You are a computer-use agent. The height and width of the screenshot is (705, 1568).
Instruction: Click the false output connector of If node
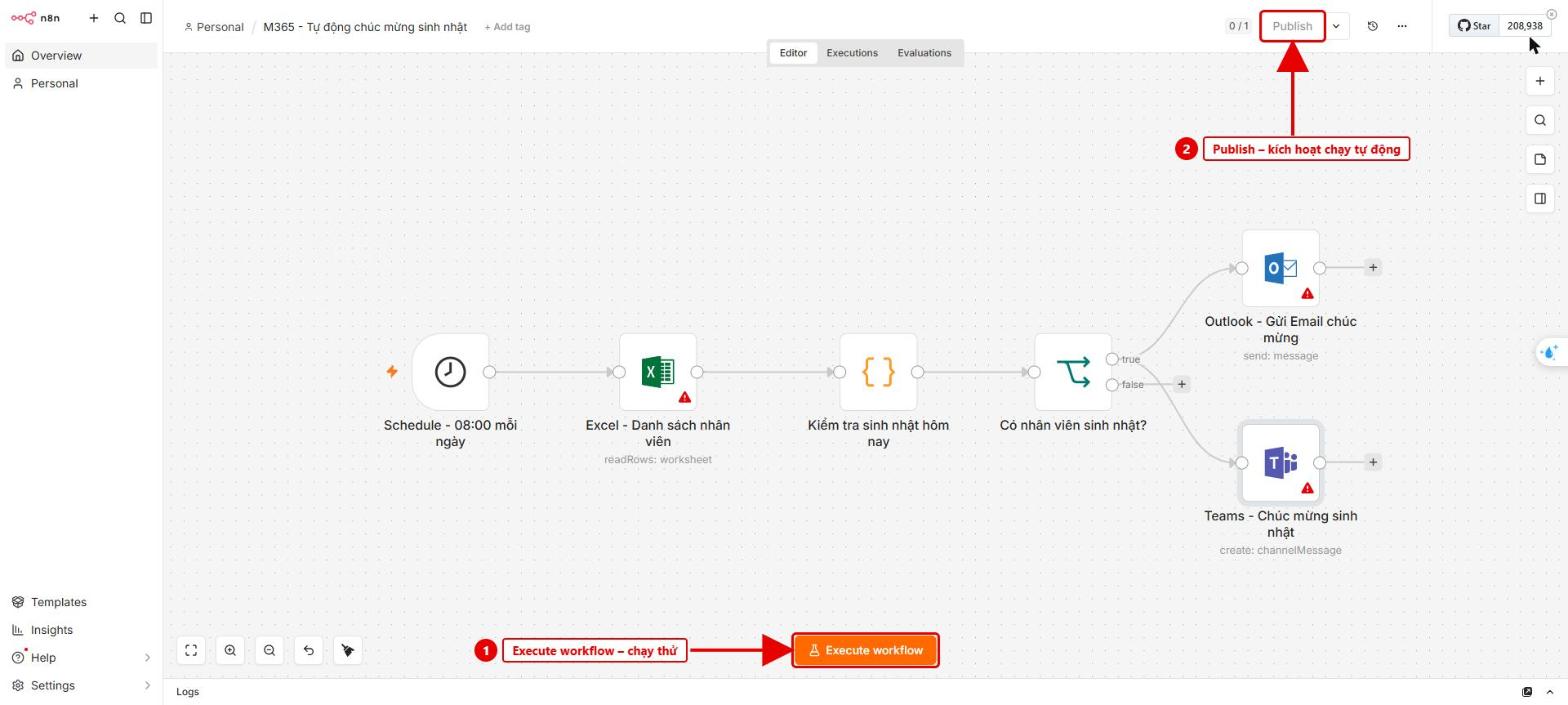1112,384
